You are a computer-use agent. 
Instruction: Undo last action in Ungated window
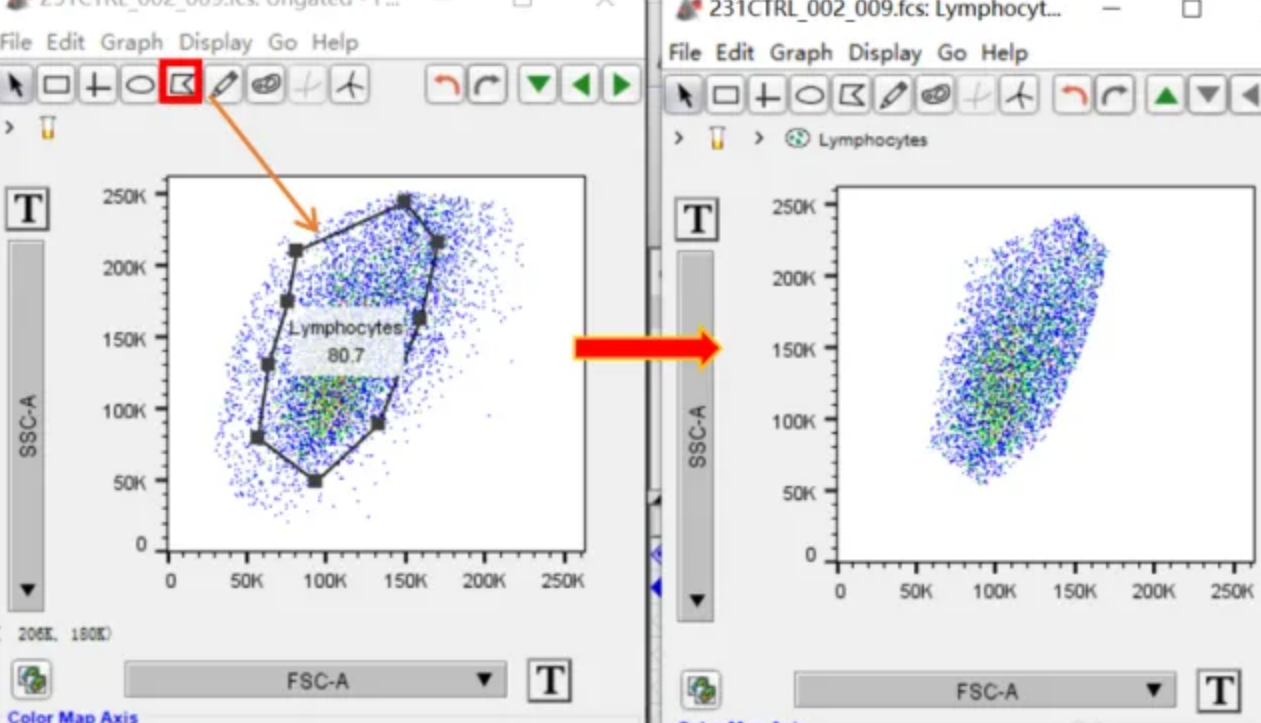444,85
